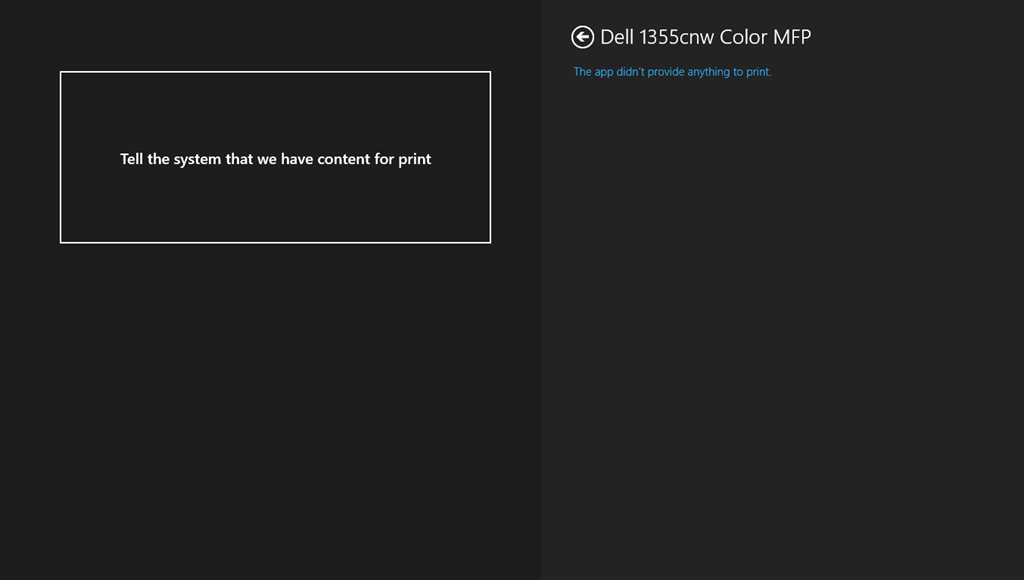This screenshot has width=1024, height=580.
Task: Click the word 'provide' in the blue status text
Action: coord(665,72)
